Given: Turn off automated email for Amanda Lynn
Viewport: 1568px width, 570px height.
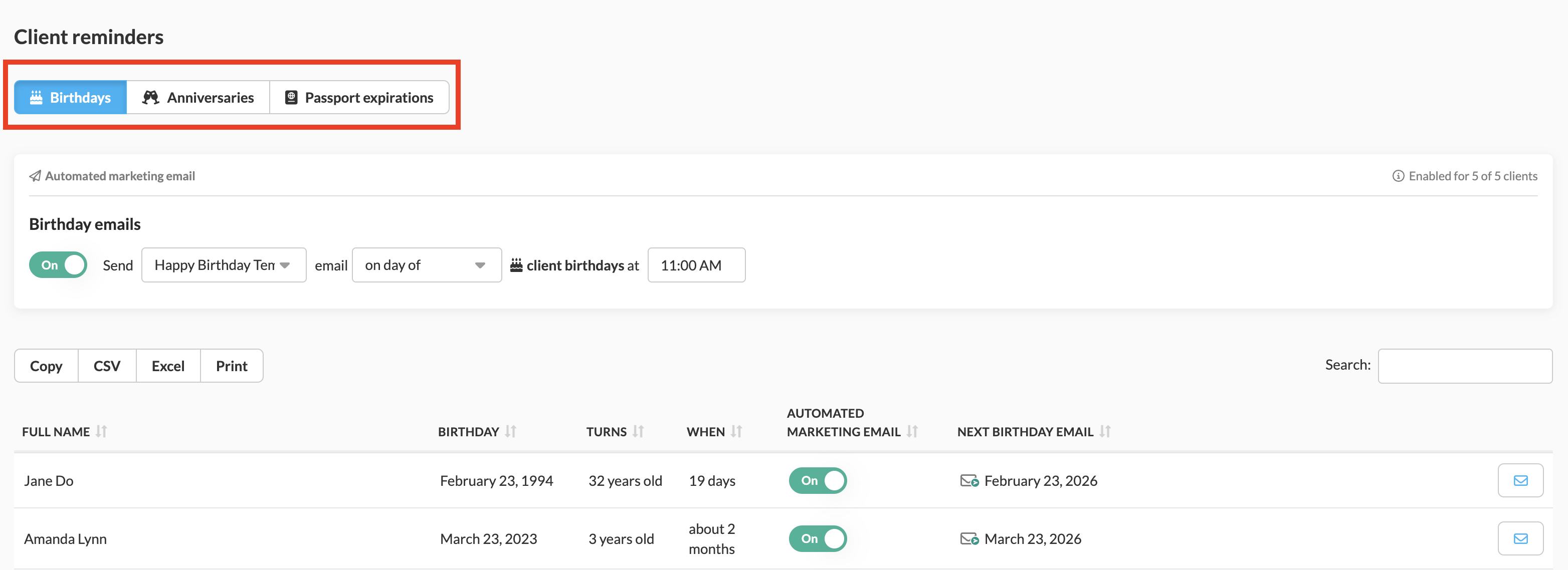Looking at the screenshot, I should point(818,538).
